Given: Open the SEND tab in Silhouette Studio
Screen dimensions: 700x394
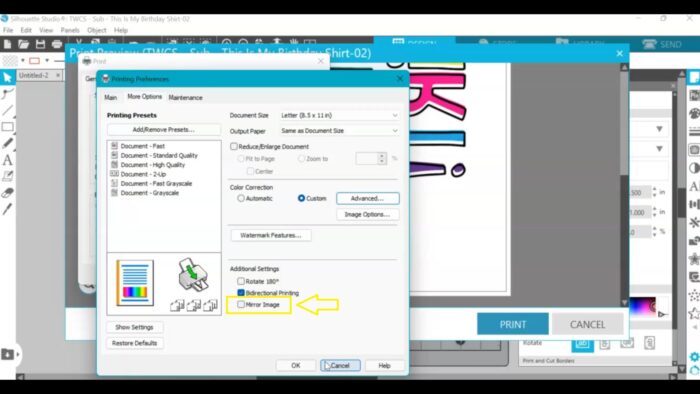Looking at the screenshot, I should pos(662,44).
